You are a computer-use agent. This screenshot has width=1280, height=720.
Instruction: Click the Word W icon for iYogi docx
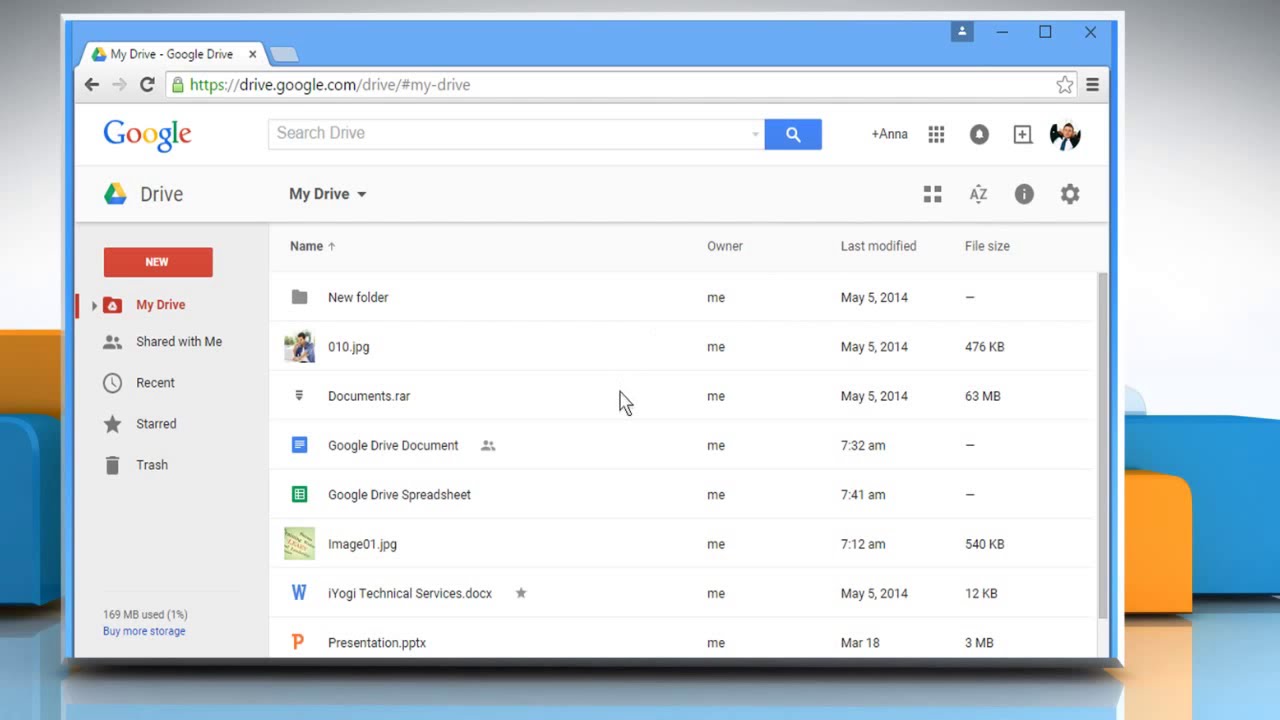coord(298,593)
